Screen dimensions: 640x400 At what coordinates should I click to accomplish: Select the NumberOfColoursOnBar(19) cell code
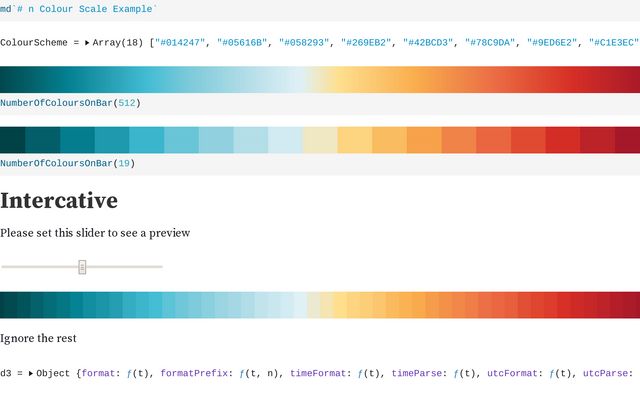(67, 163)
